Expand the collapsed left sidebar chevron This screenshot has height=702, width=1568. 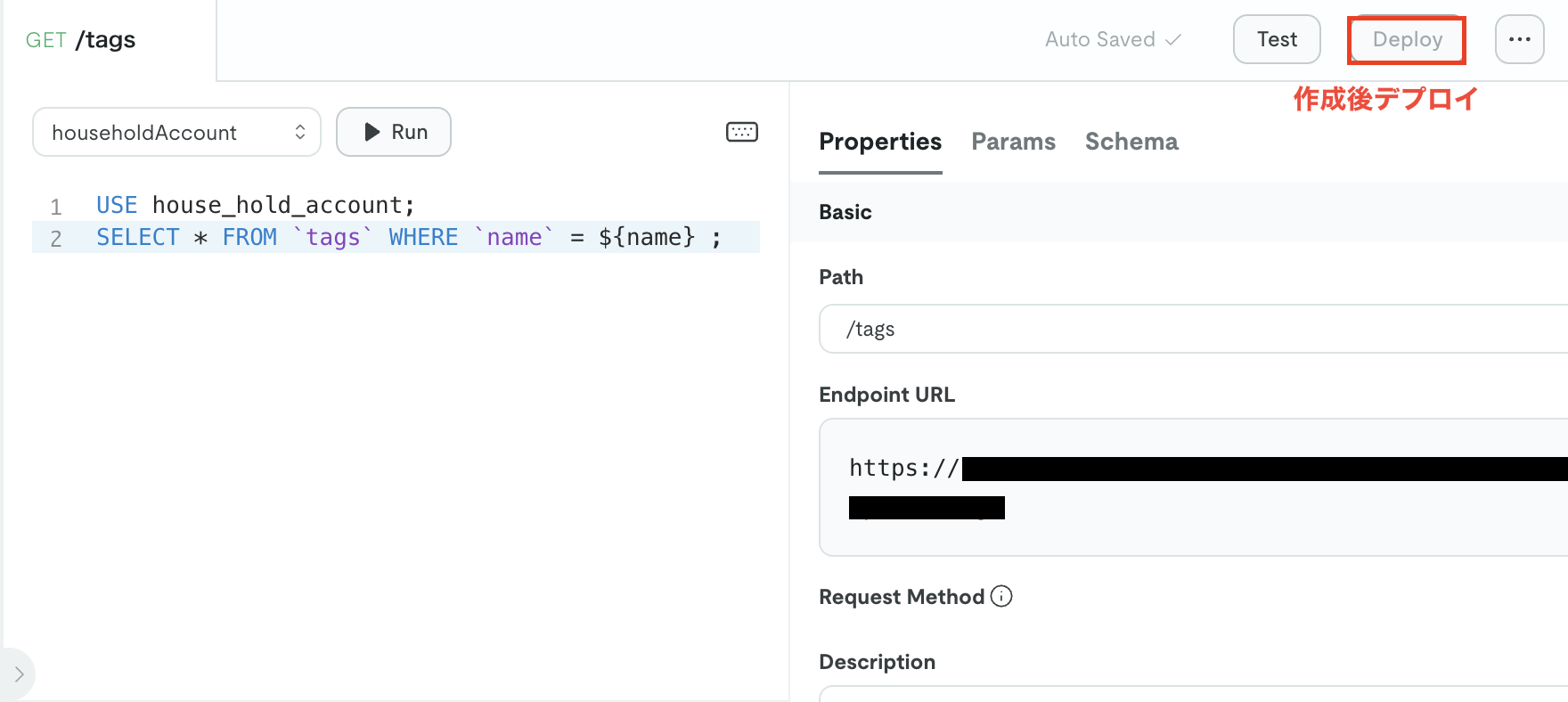(x=19, y=673)
